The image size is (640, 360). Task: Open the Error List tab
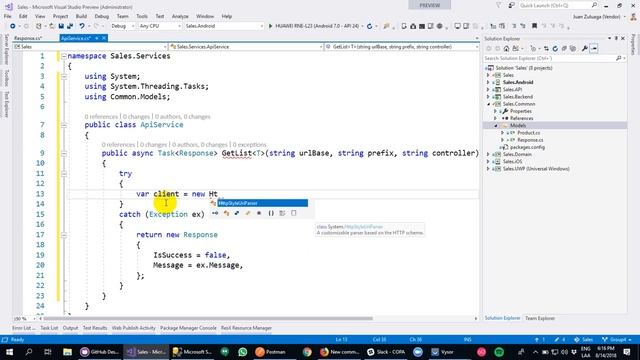[24, 328]
